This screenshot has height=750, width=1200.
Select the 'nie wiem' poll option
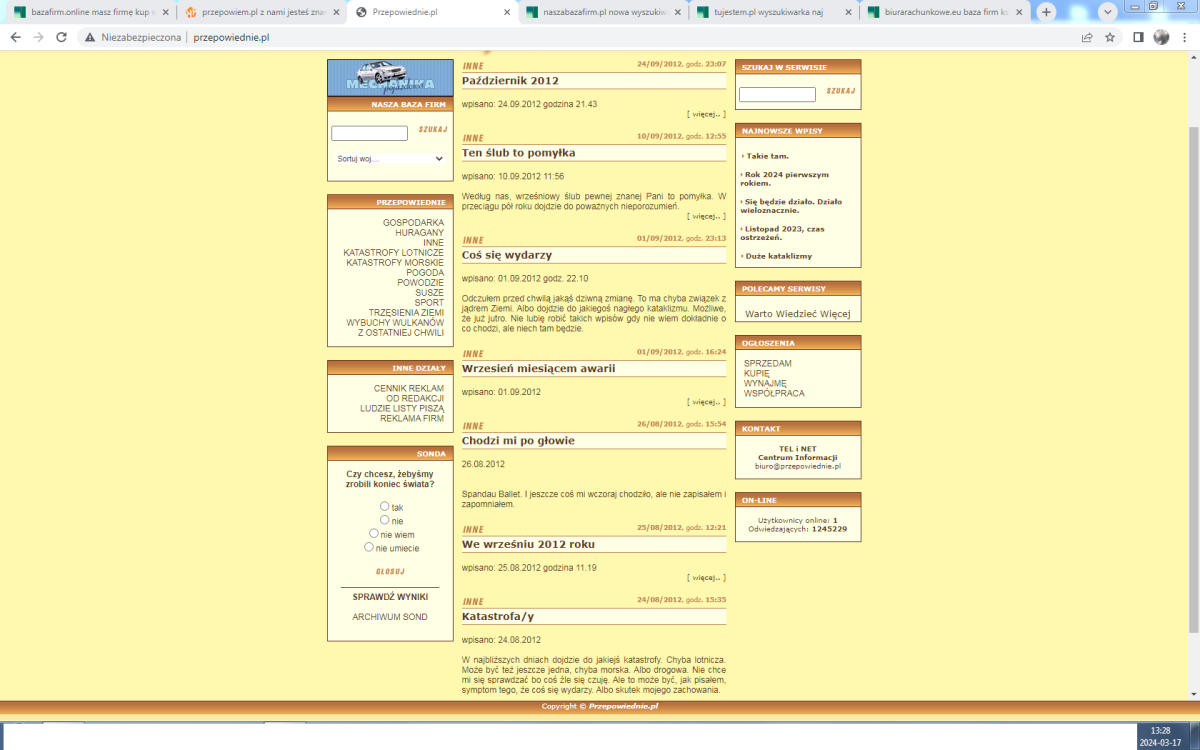click(x=374, y=534)
